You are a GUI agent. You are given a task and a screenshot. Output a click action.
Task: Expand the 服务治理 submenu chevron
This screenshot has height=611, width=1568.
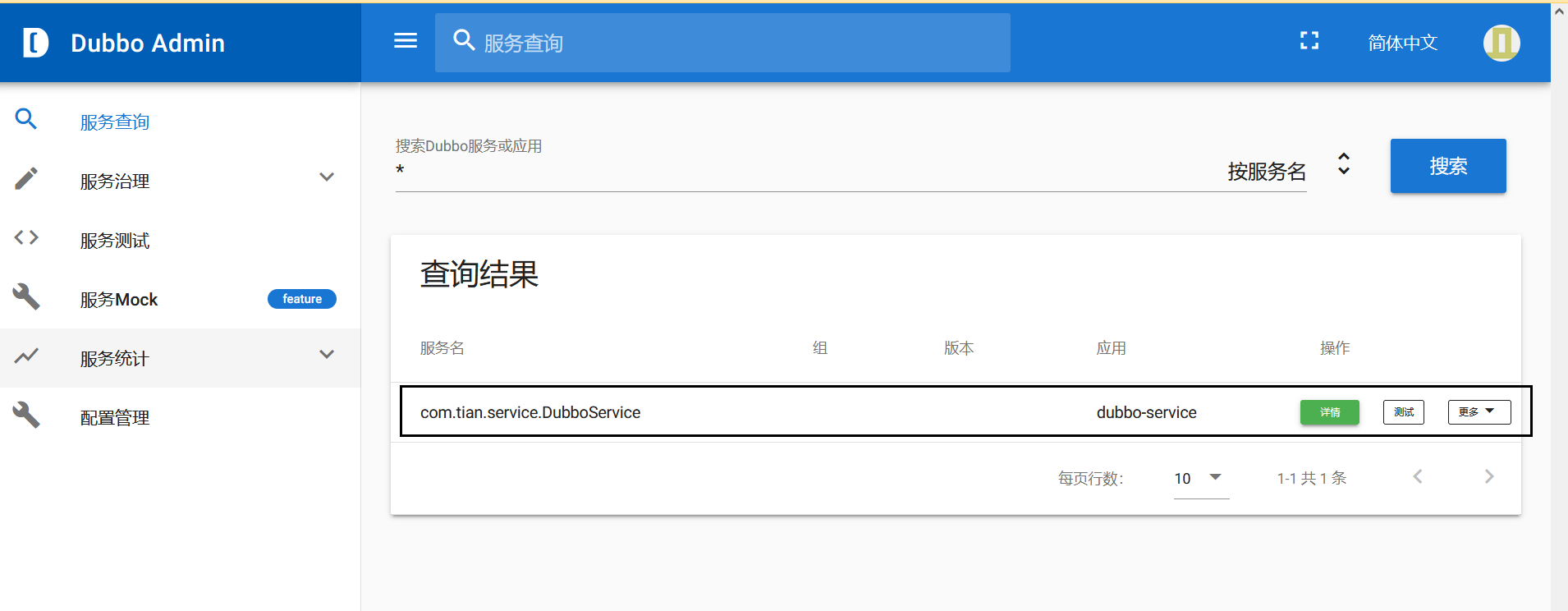tap(327, 177)
